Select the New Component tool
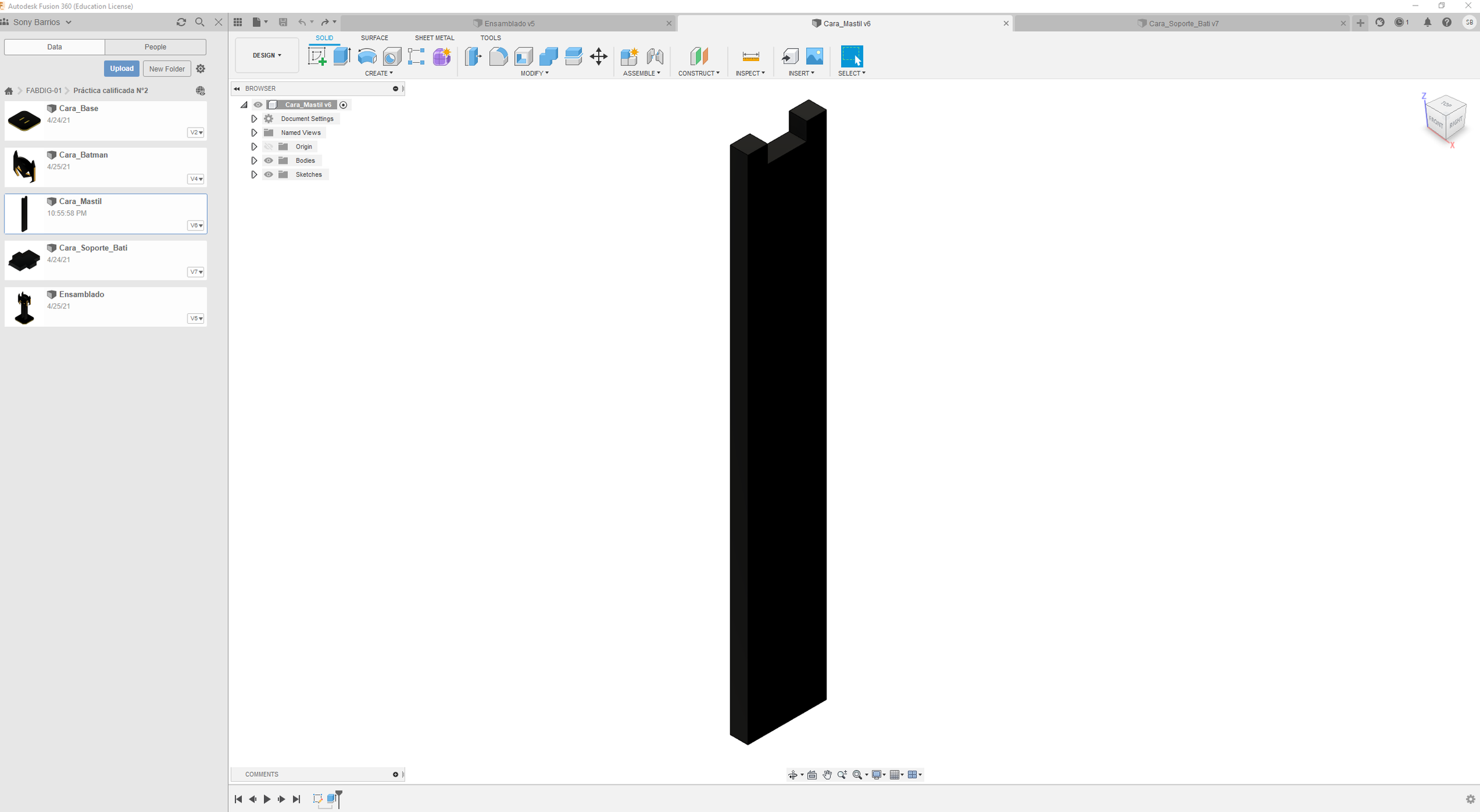This screenshot has width=1480, height=812. 629,57
